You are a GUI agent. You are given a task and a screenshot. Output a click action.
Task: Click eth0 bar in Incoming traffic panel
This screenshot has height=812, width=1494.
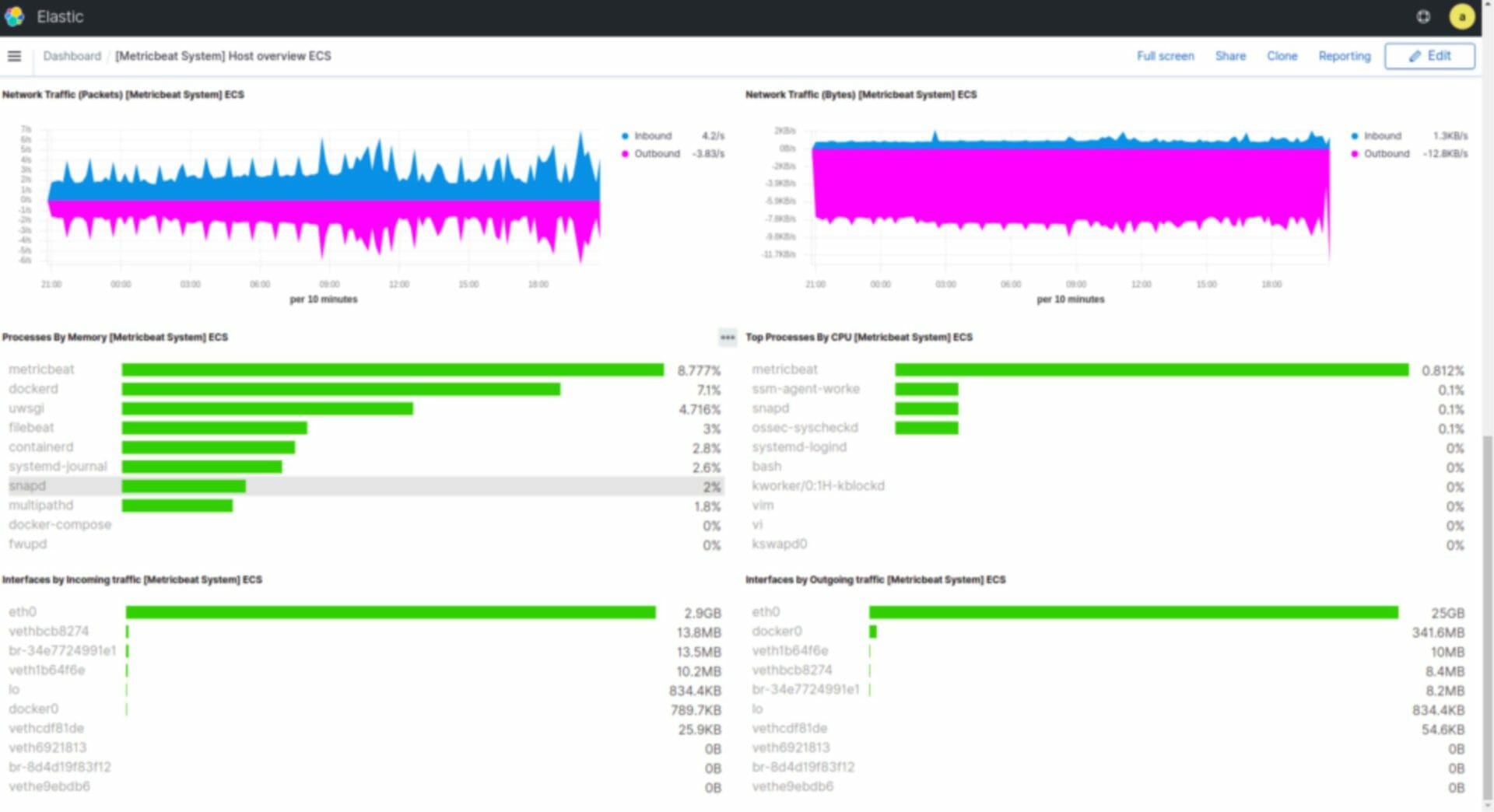pyautogui.click(x=391, y=613)
